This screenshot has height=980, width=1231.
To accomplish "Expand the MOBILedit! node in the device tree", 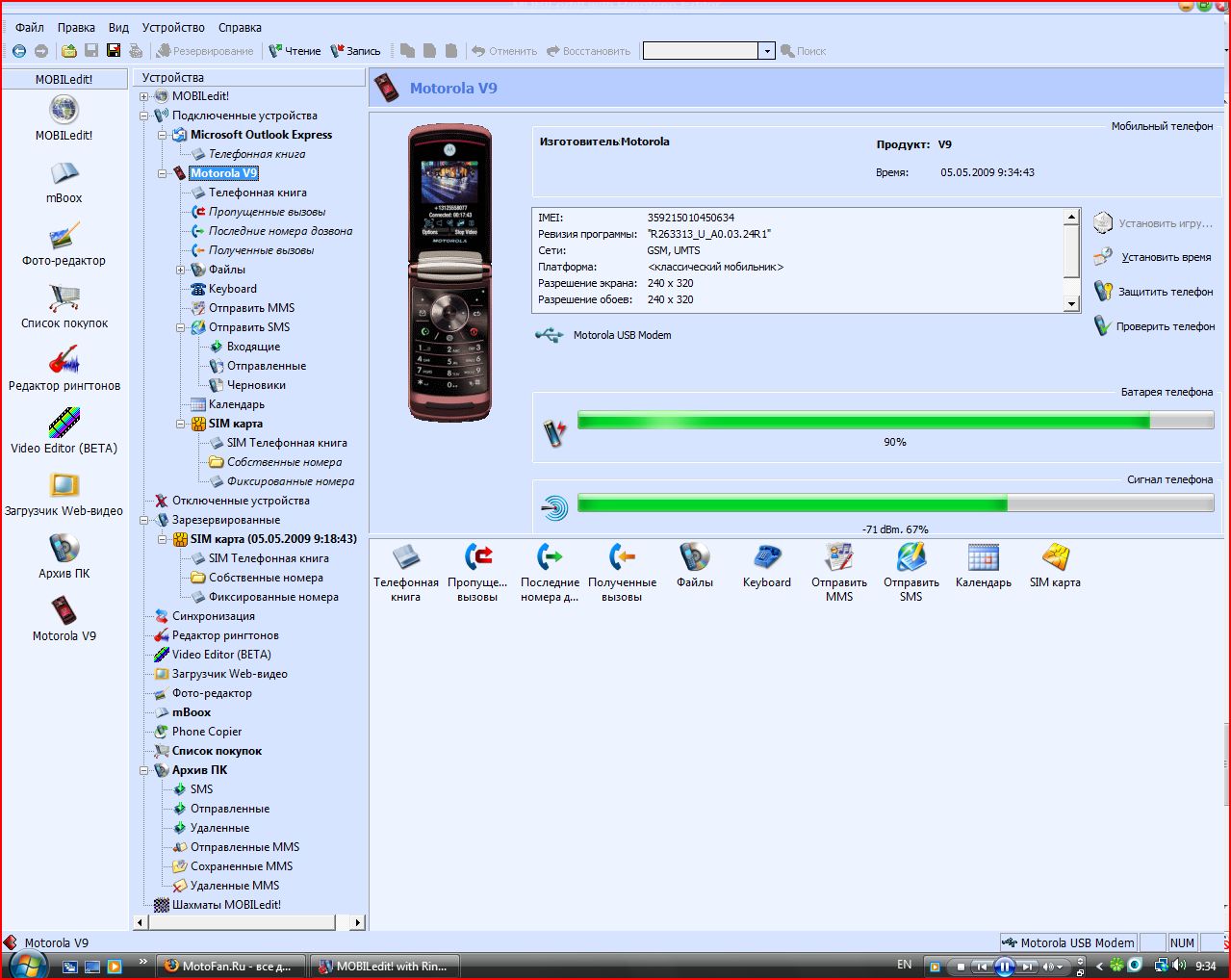I will tap(144, 96).
